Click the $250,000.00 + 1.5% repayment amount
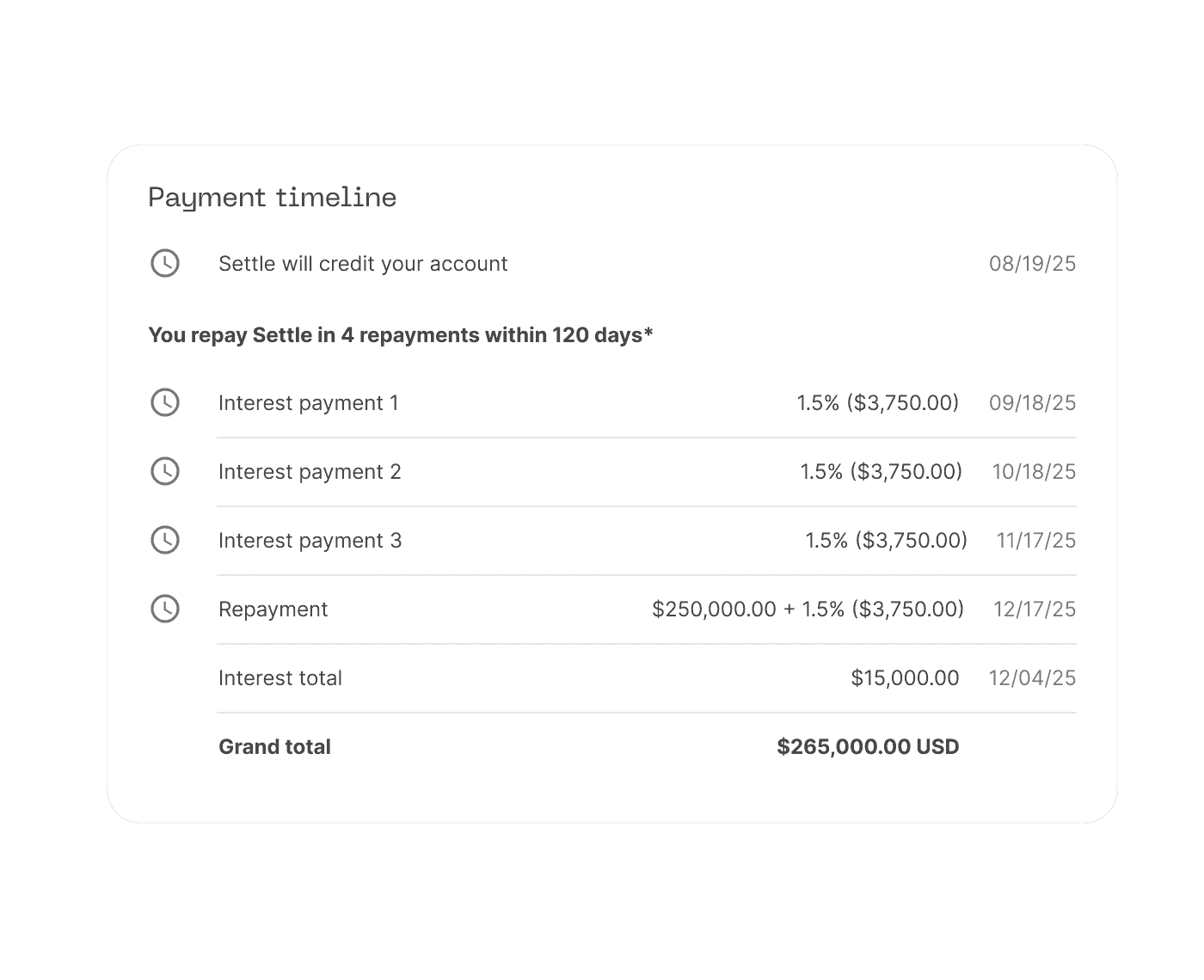Screen dimensions: 1204x980 pyautogui.click(x=808, y=609)
